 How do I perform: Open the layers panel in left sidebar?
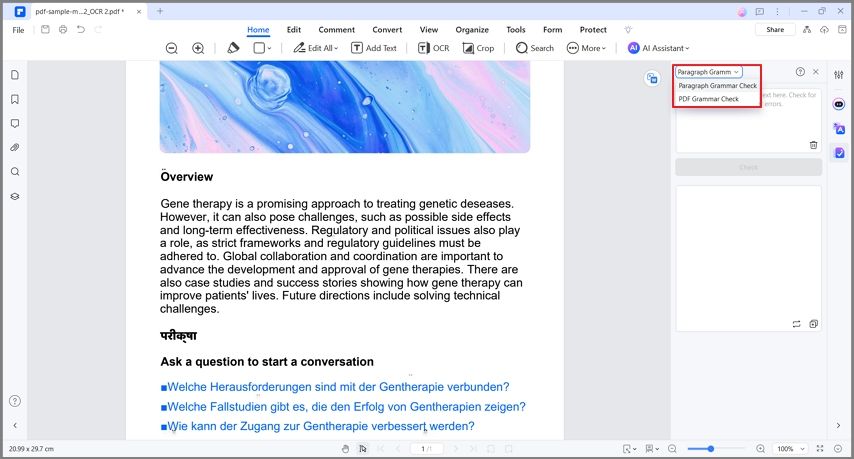pos(15,196)
